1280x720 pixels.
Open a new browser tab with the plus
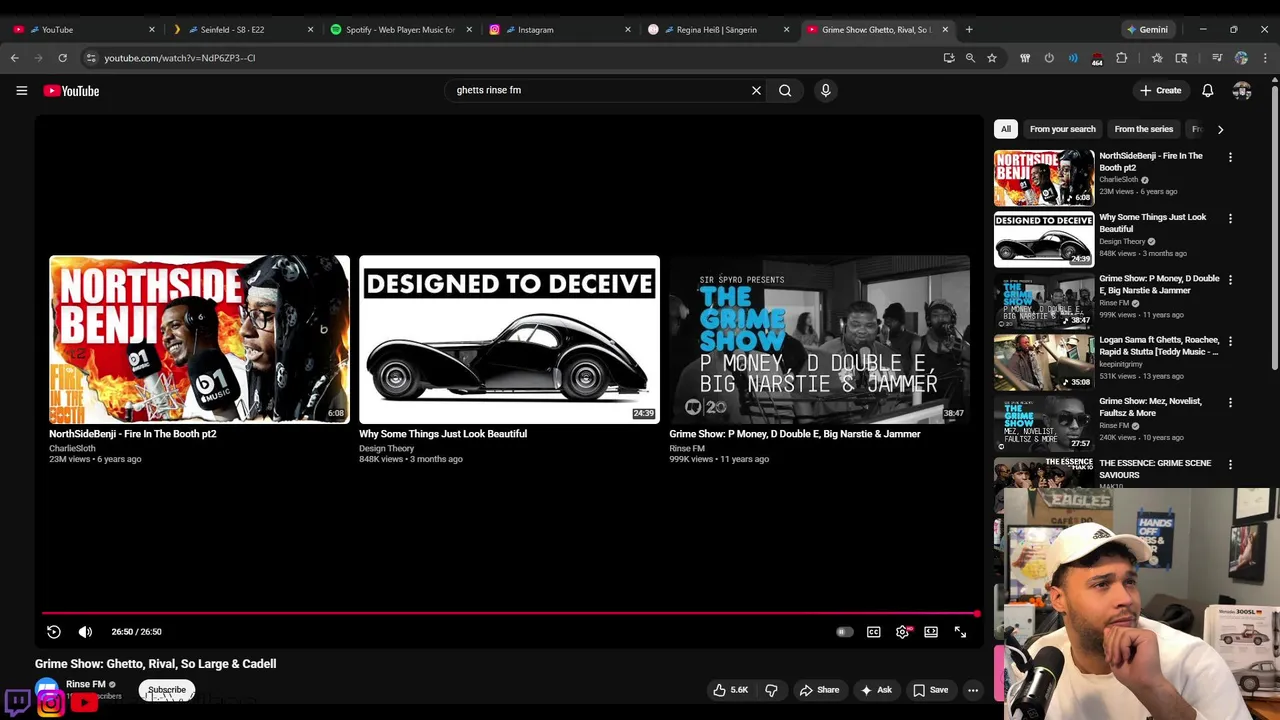tap(969, 30)
